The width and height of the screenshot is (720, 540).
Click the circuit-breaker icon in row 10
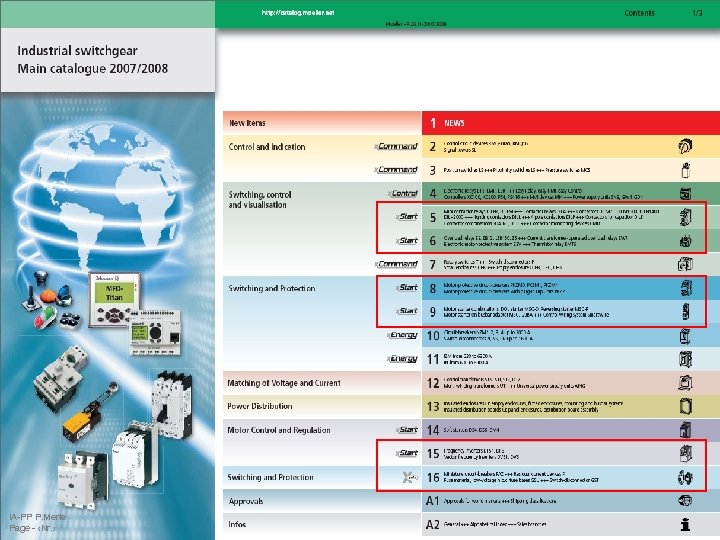(685, 335)
